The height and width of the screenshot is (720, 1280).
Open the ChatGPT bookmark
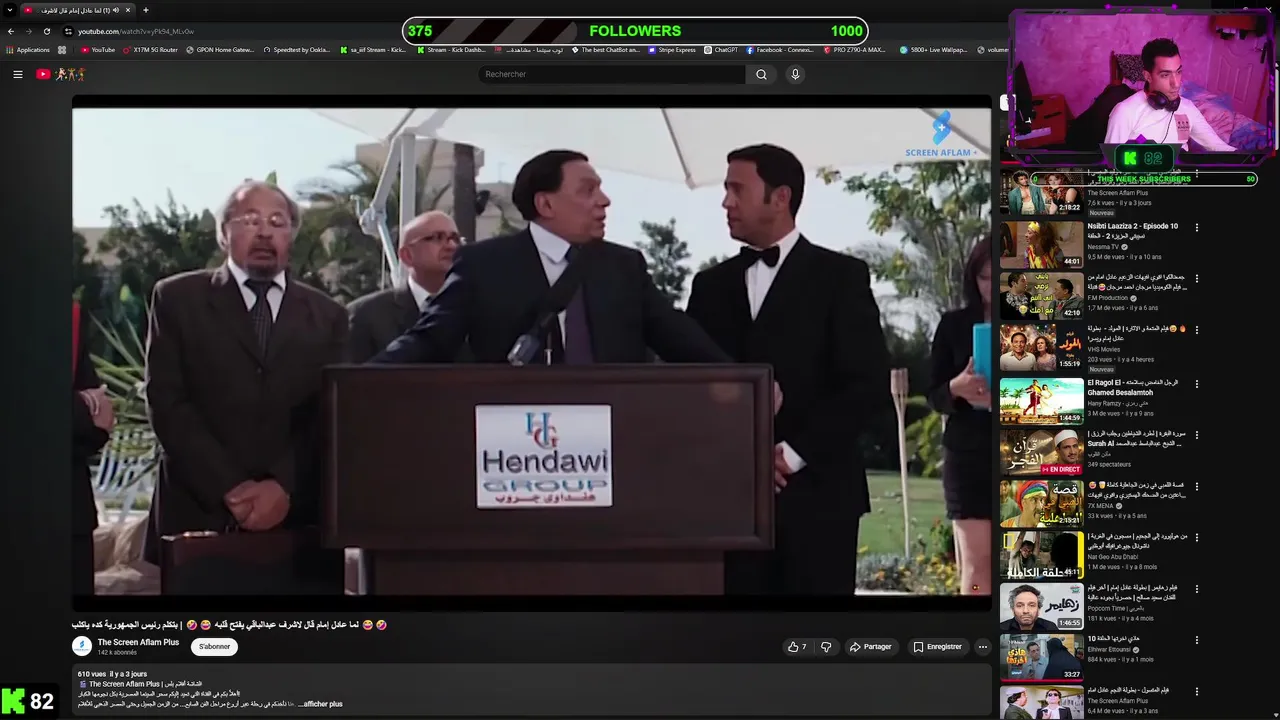coord(720,50)
